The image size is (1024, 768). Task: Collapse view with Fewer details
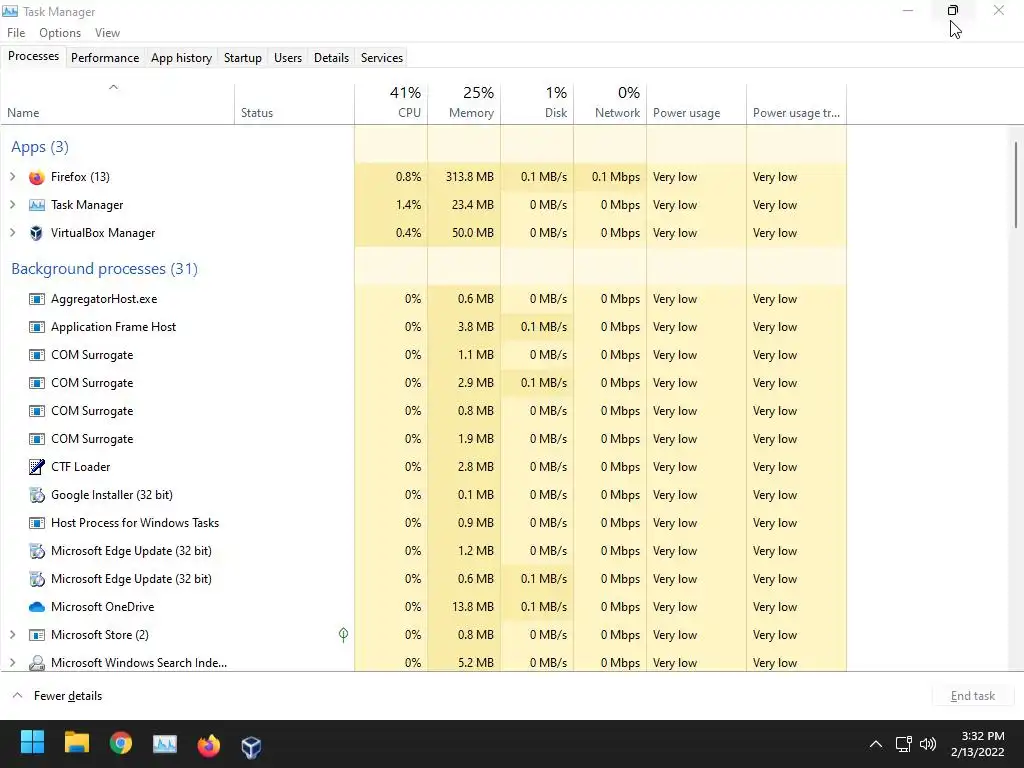pyautogui.click(x=57, y=696)
